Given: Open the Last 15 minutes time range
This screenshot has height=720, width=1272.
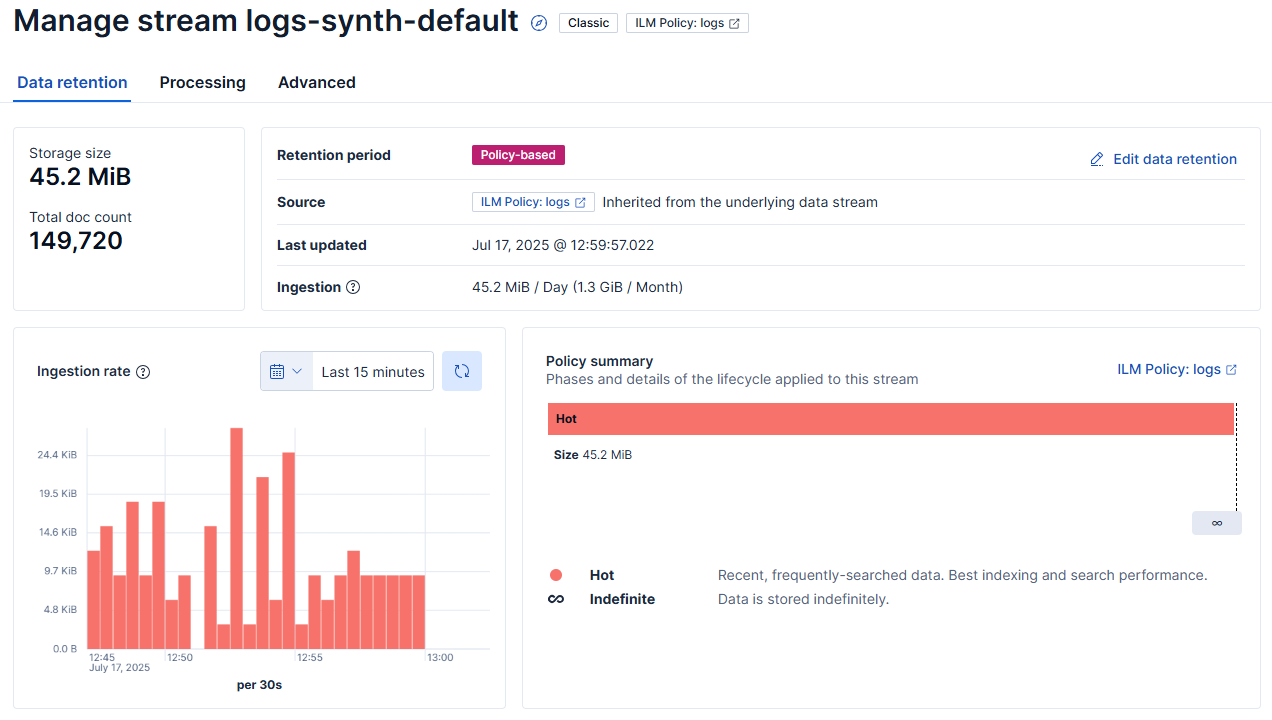Looking at the screenshot, I should (x=373, y=371).
